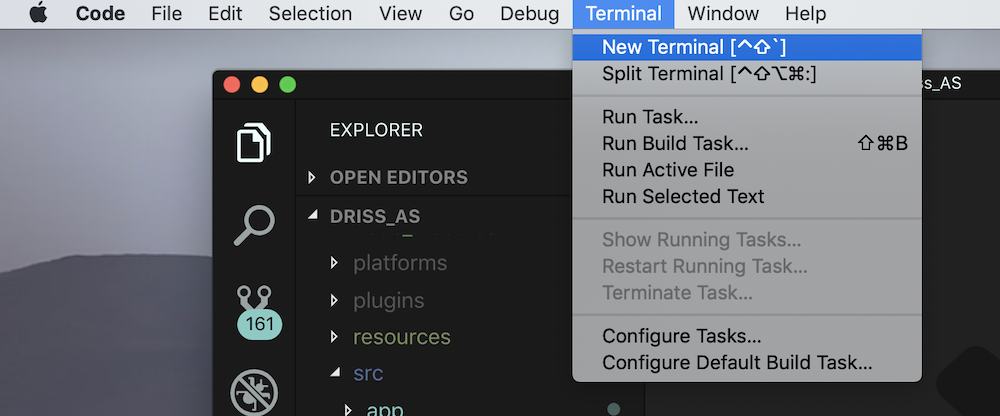Image resolution: width=1000 pixels, height=416 pixels.
Task: Expand the app folder arrow
Action: coord(348,408)
